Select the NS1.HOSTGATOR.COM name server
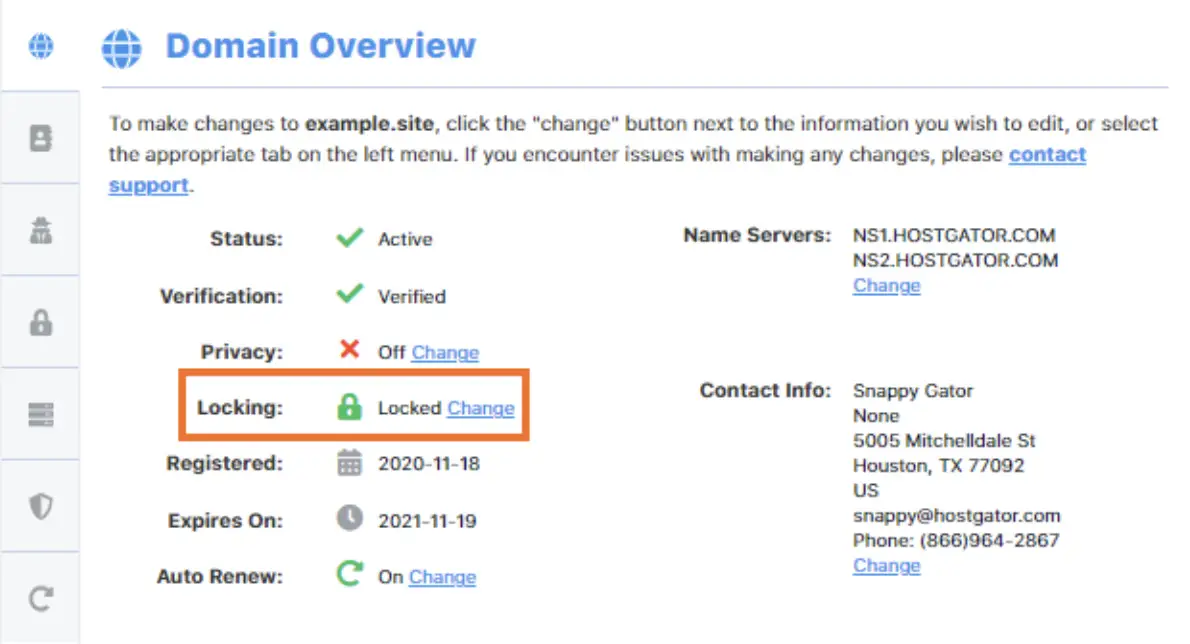Screen dimensions: 1190x644 (x=954, y=236)
